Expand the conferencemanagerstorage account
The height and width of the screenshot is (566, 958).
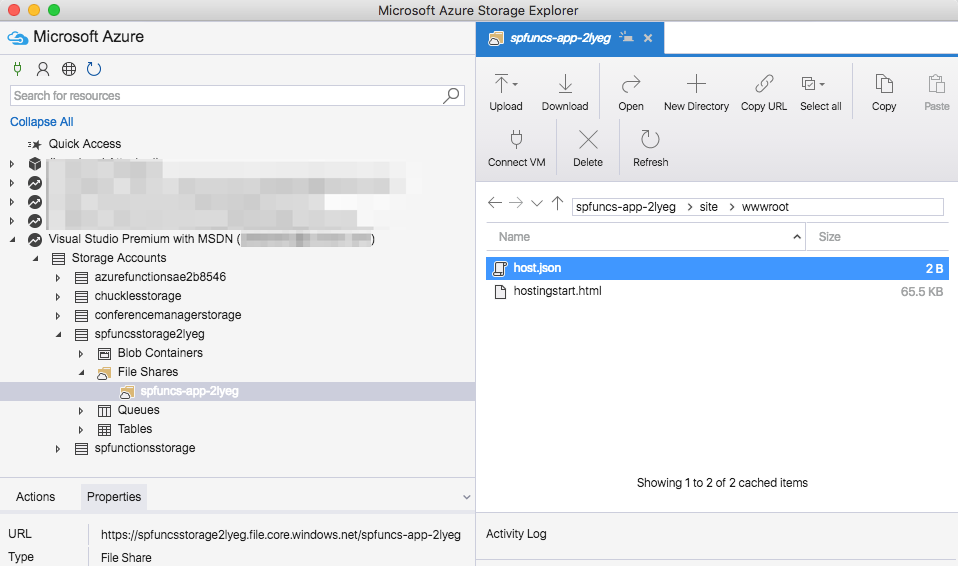pos(58,315)
